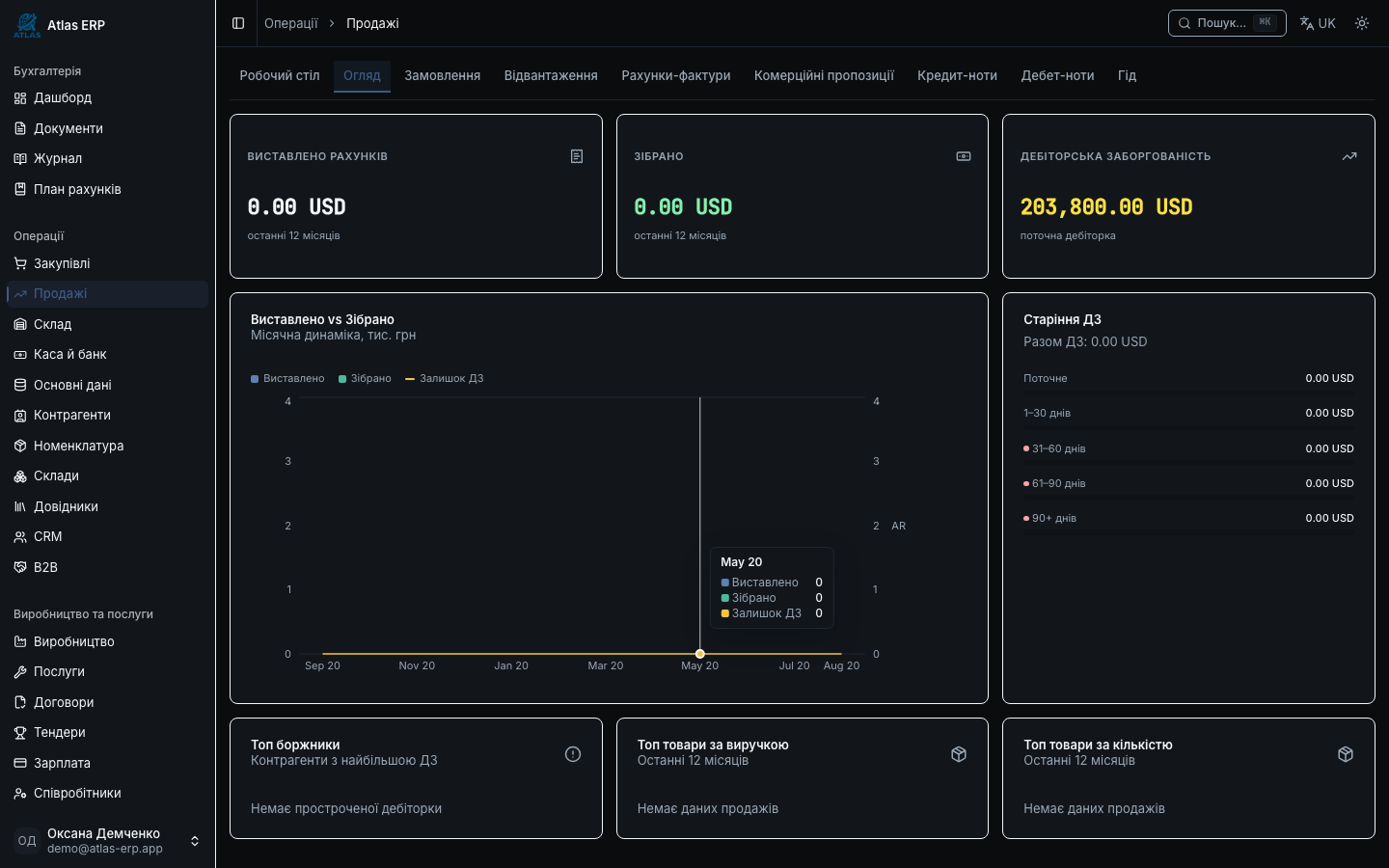Click the banknote icon on Зібрано card
1389x868 pixels.
coord(964,156)
